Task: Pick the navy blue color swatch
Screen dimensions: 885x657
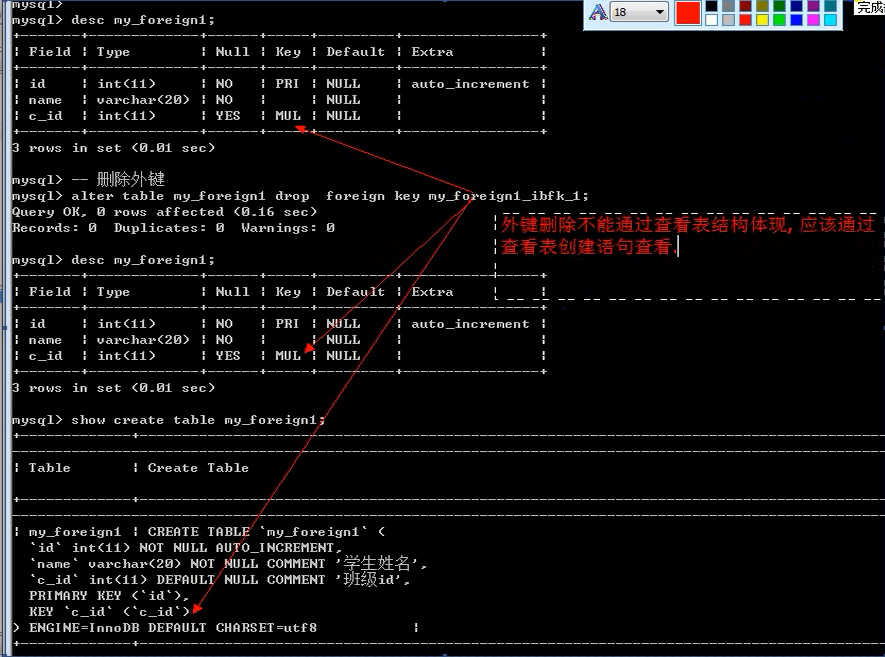Action: click(x=796, y=6)
